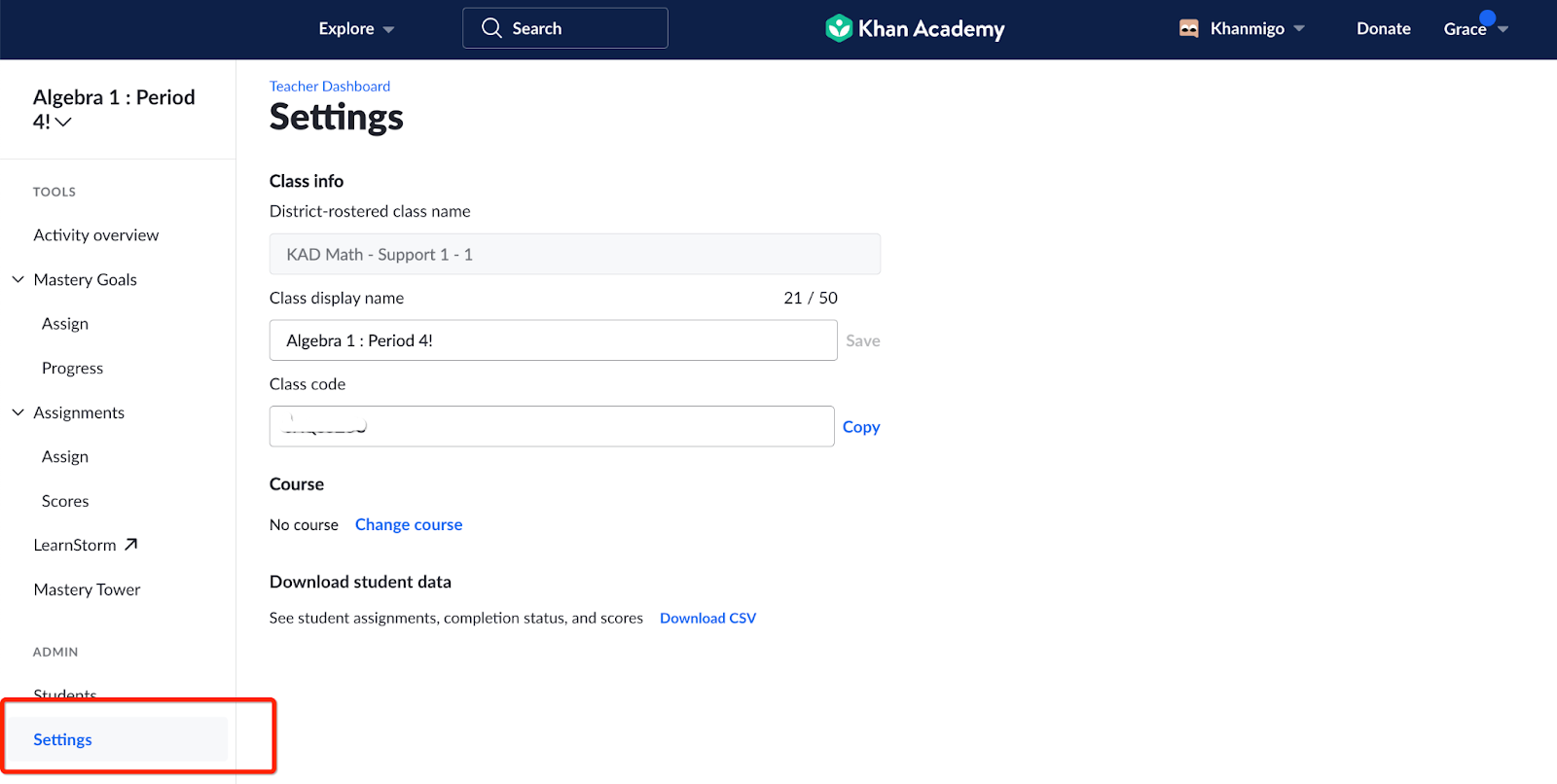
Task: Click the Khan Academy logo icon
Action: coord(839,28)
